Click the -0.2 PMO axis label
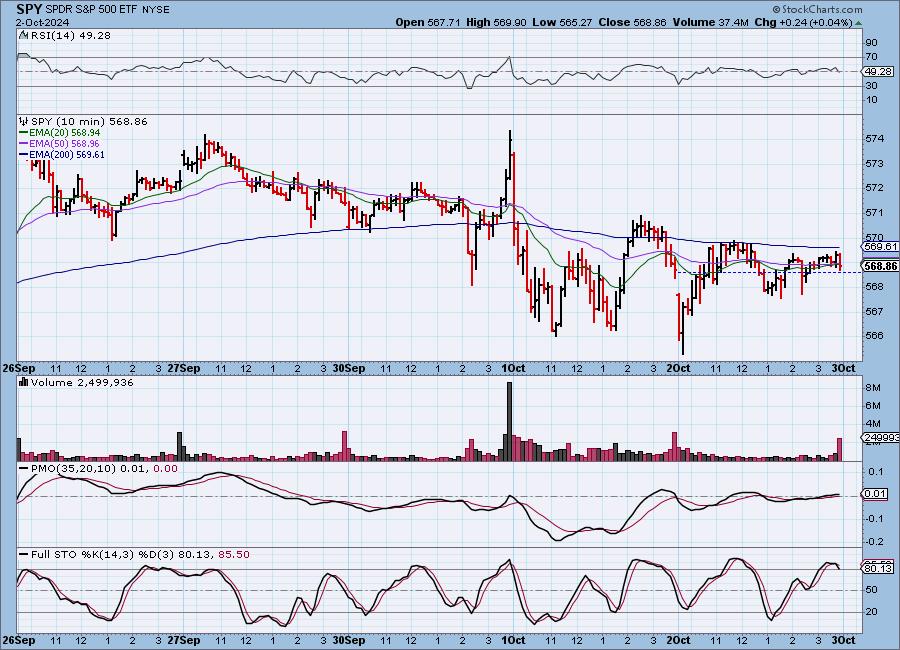 pos(875,541)
